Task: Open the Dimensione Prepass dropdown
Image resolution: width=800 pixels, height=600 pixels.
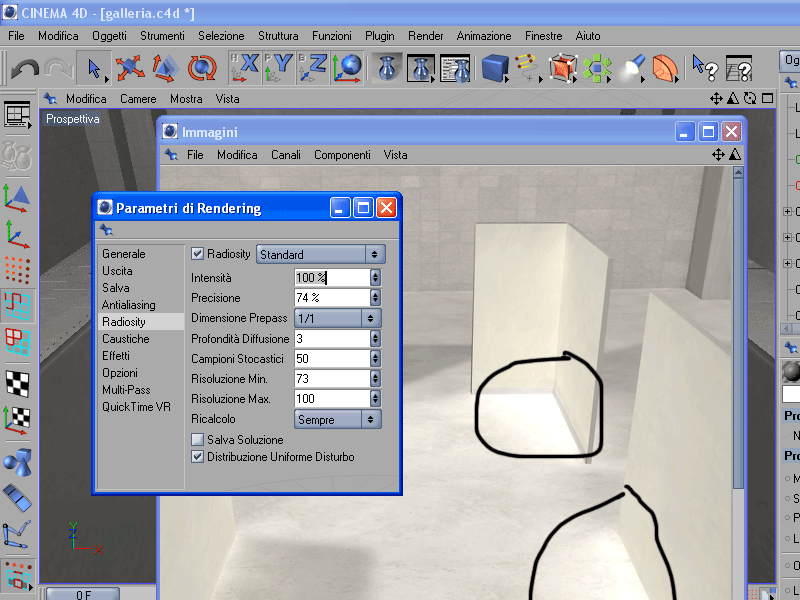Action: (x=337, y=318)
